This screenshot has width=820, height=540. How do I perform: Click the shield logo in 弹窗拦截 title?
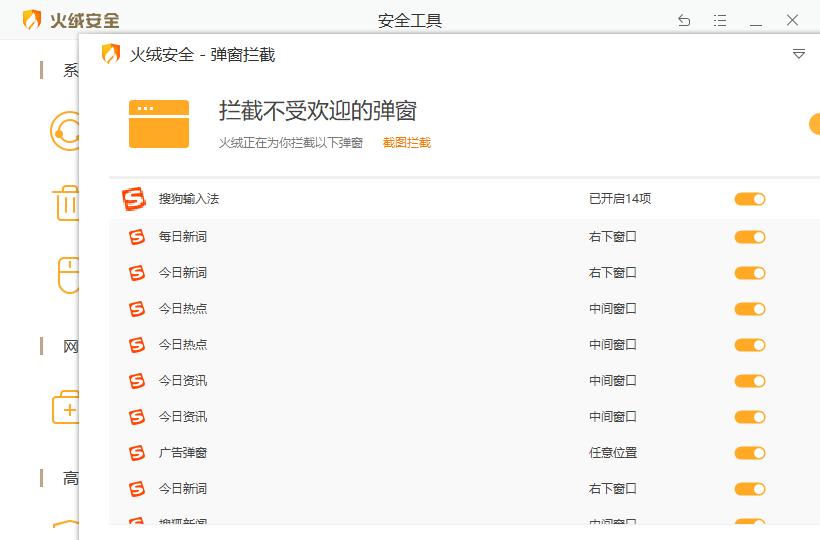[111, 54]
